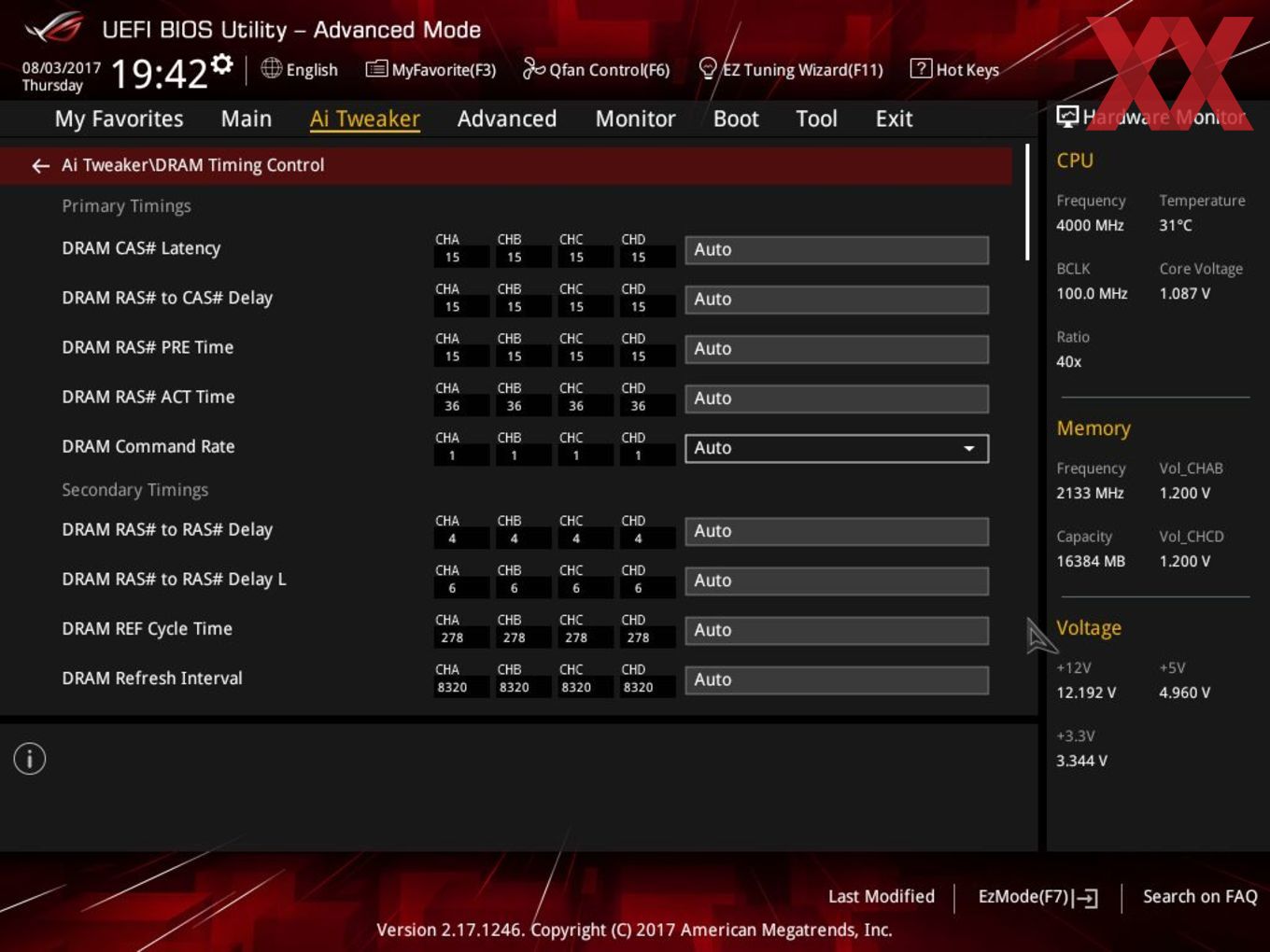This screenshot has width=1270, height=952.
Task: Expand DRAM Command Rate dropdown arrow
Action: click(969, 449)
